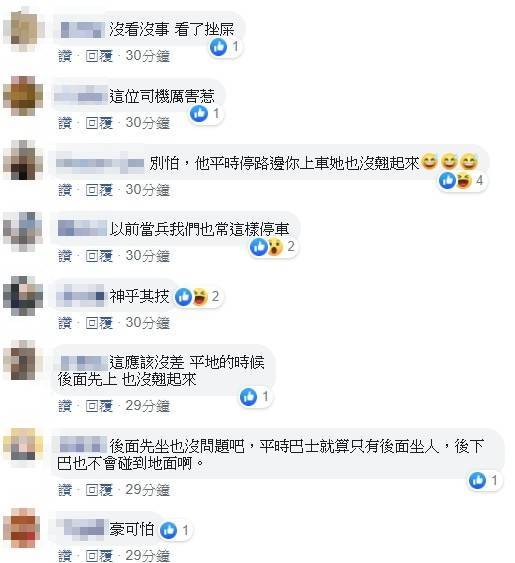Open profile avatar of 沒看沒事 commenter

(24, 30)
